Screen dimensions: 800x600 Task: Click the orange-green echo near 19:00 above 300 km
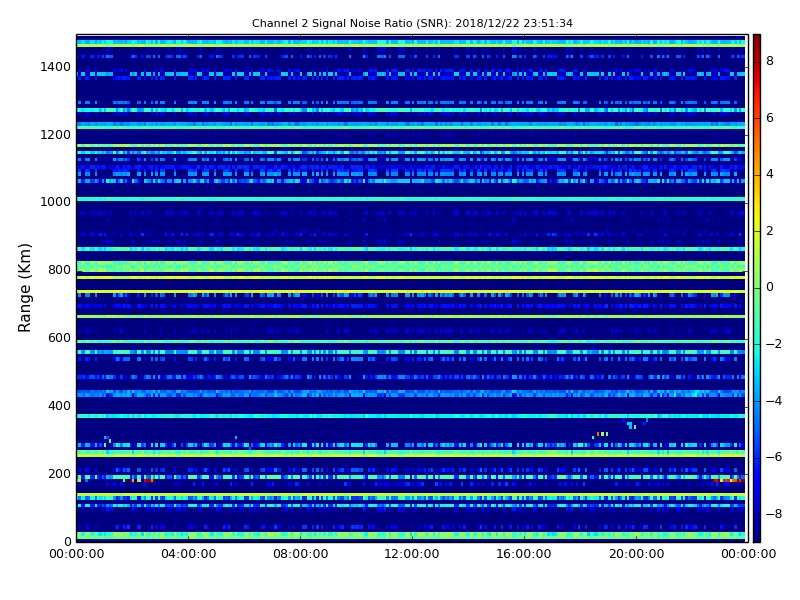(x=602, y=434)
